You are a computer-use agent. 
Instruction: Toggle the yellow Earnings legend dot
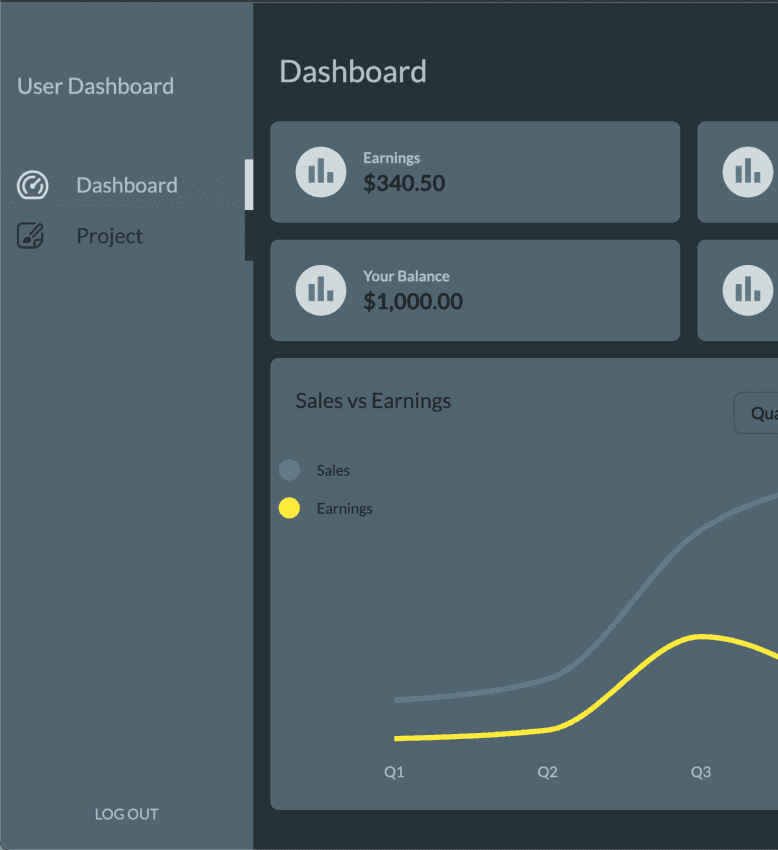(x=289, y=508)
